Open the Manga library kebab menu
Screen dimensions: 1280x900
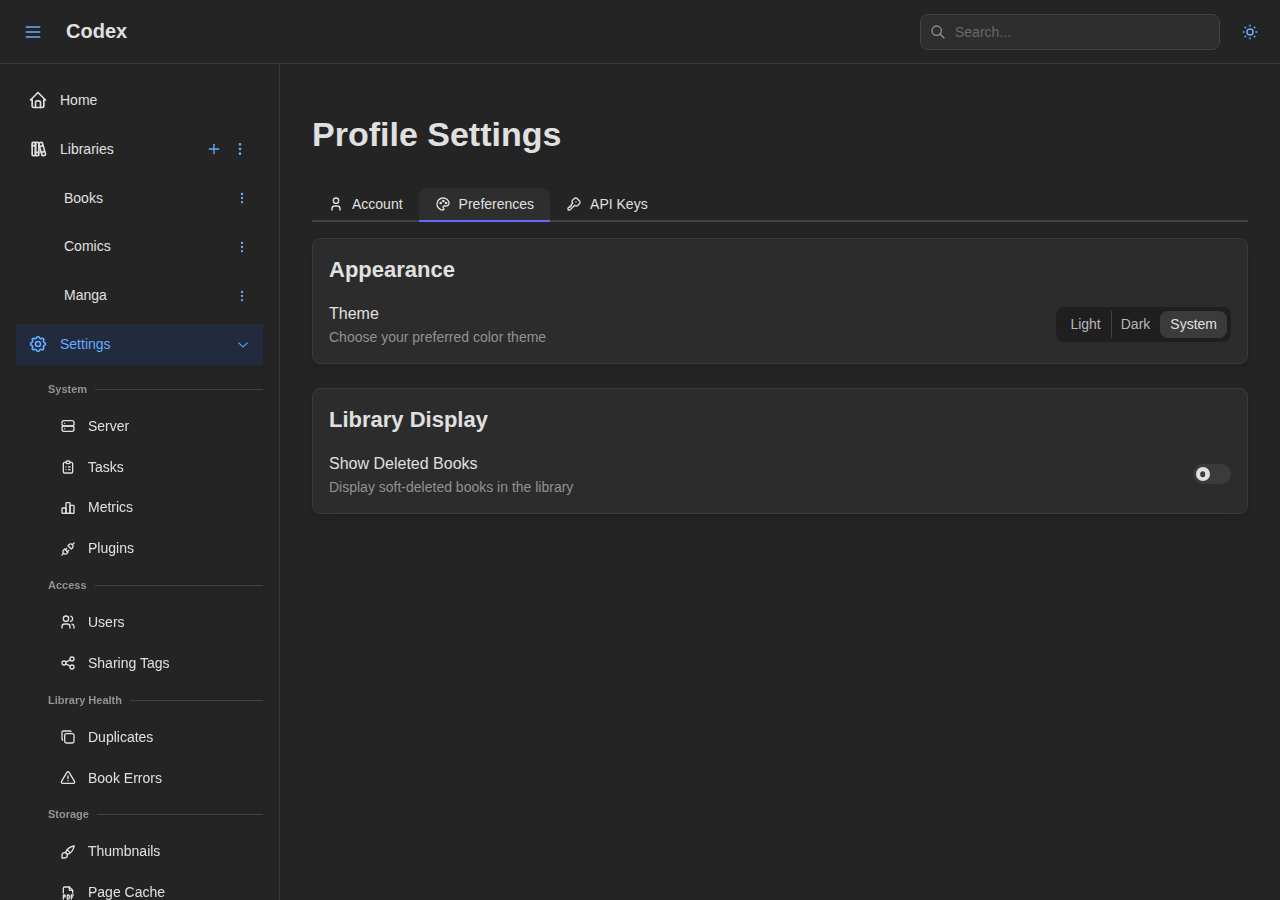[x=241, y=295]
